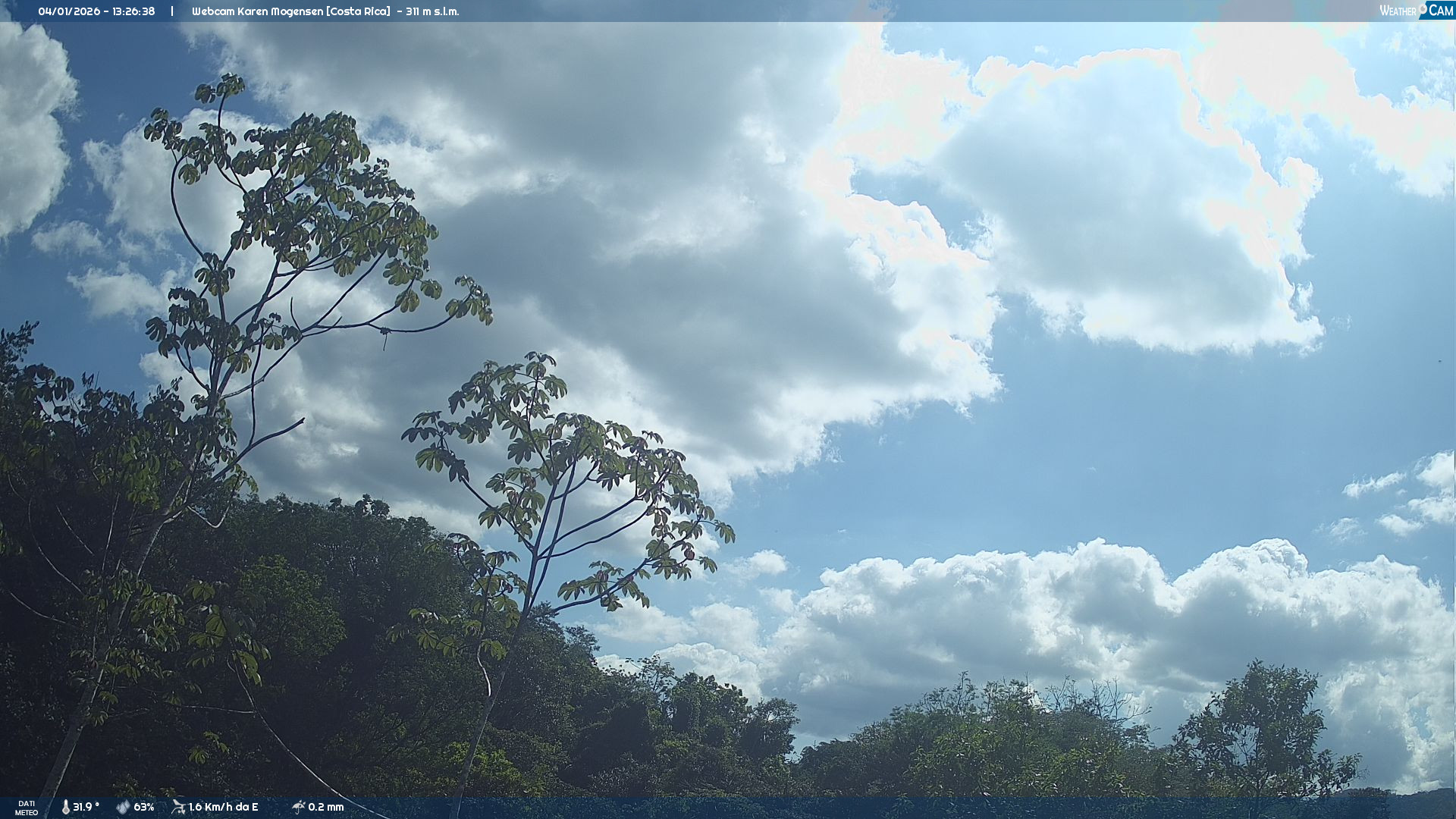The height and width of the screenshot is (819, 1456).
Task: Click the vertical separator after the time
Action: [x=172, y=11]
